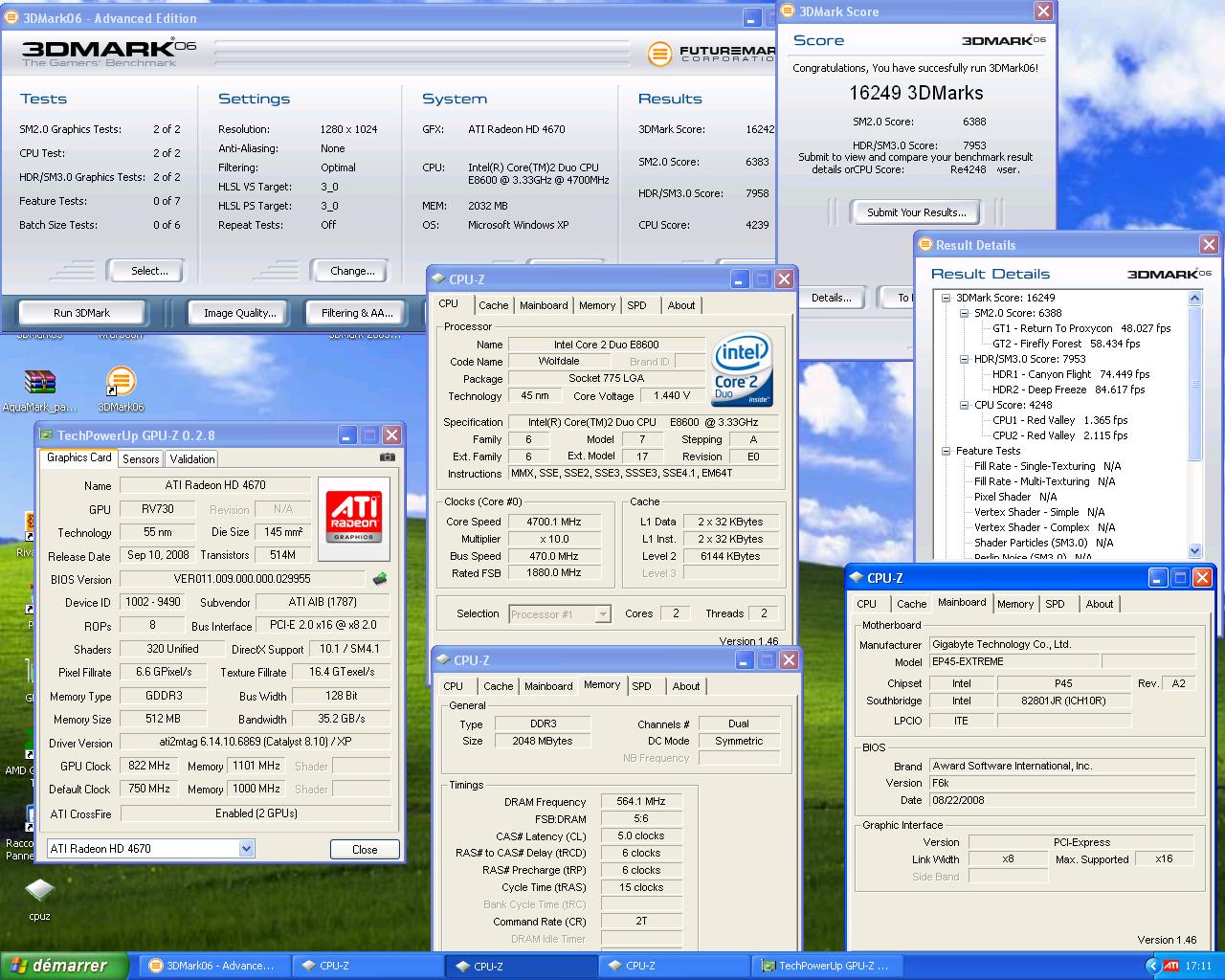Image resolution: width=1225 pixels, height=980 pixels.
Task: Click the Details... button in 3DMark06
Action: [832, 298]
